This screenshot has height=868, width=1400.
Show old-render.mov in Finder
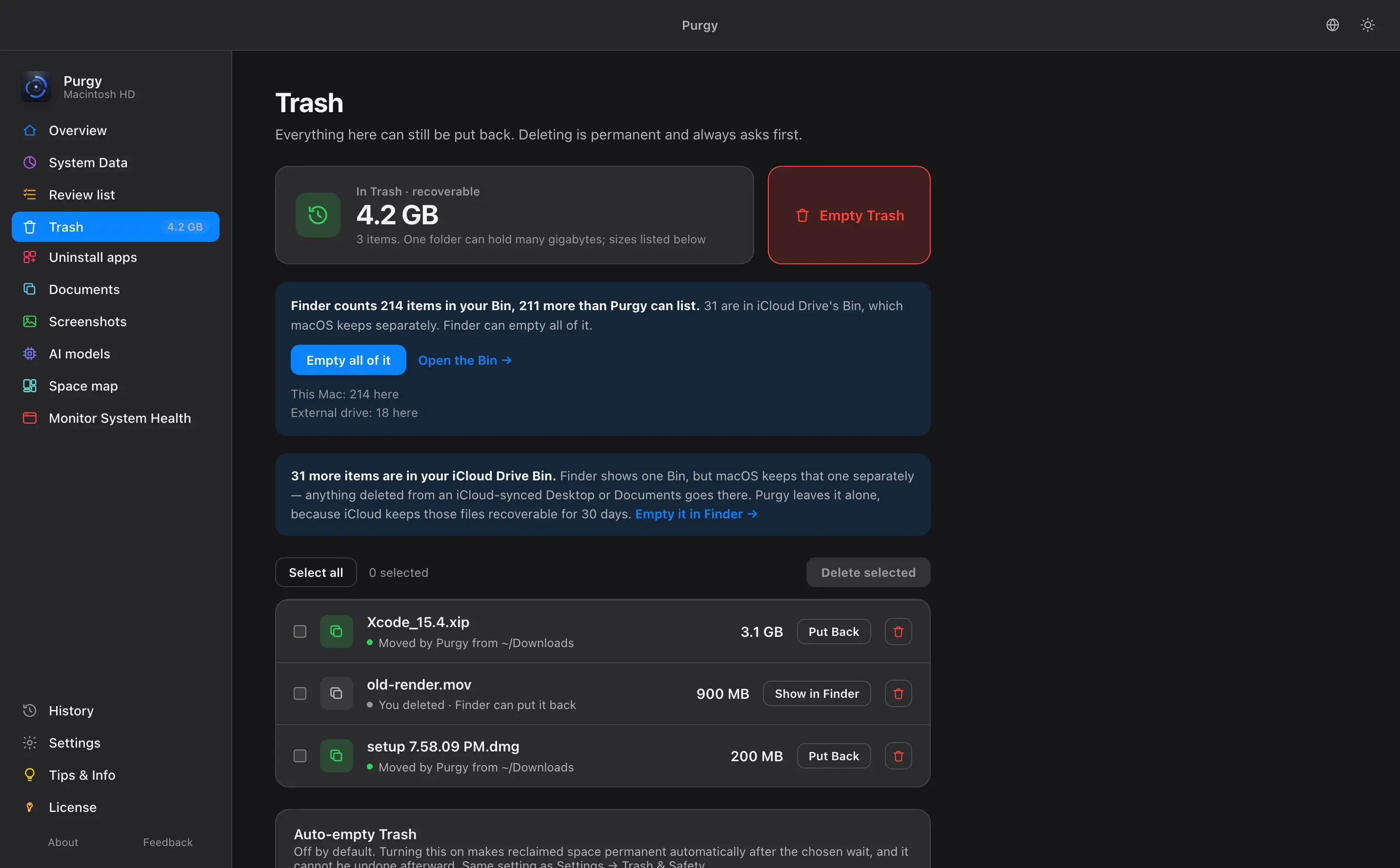click(x=817, y=693)
